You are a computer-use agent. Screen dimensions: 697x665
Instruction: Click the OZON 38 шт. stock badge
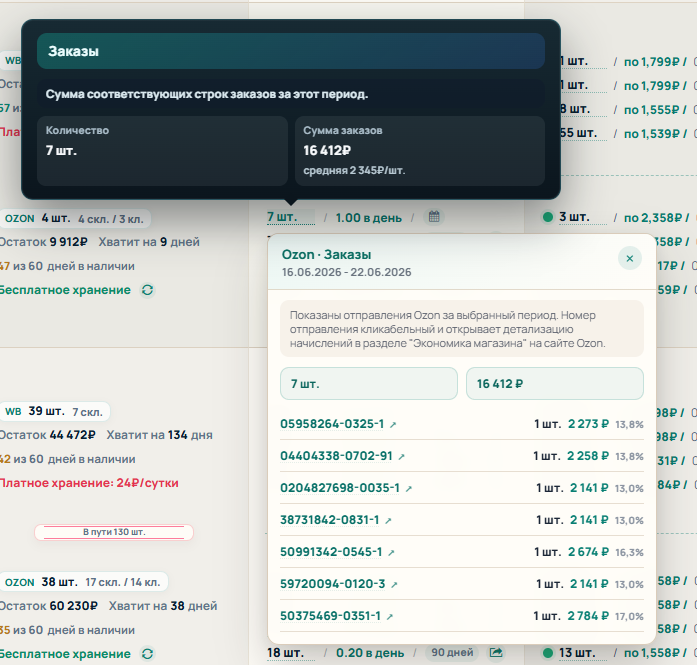tap(83, 582)
